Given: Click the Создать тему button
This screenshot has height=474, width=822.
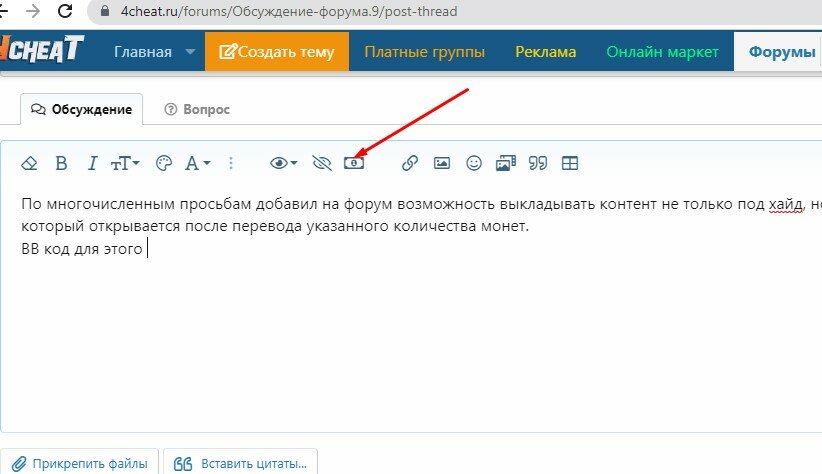Looking at the screenshot, I should 277,51.
